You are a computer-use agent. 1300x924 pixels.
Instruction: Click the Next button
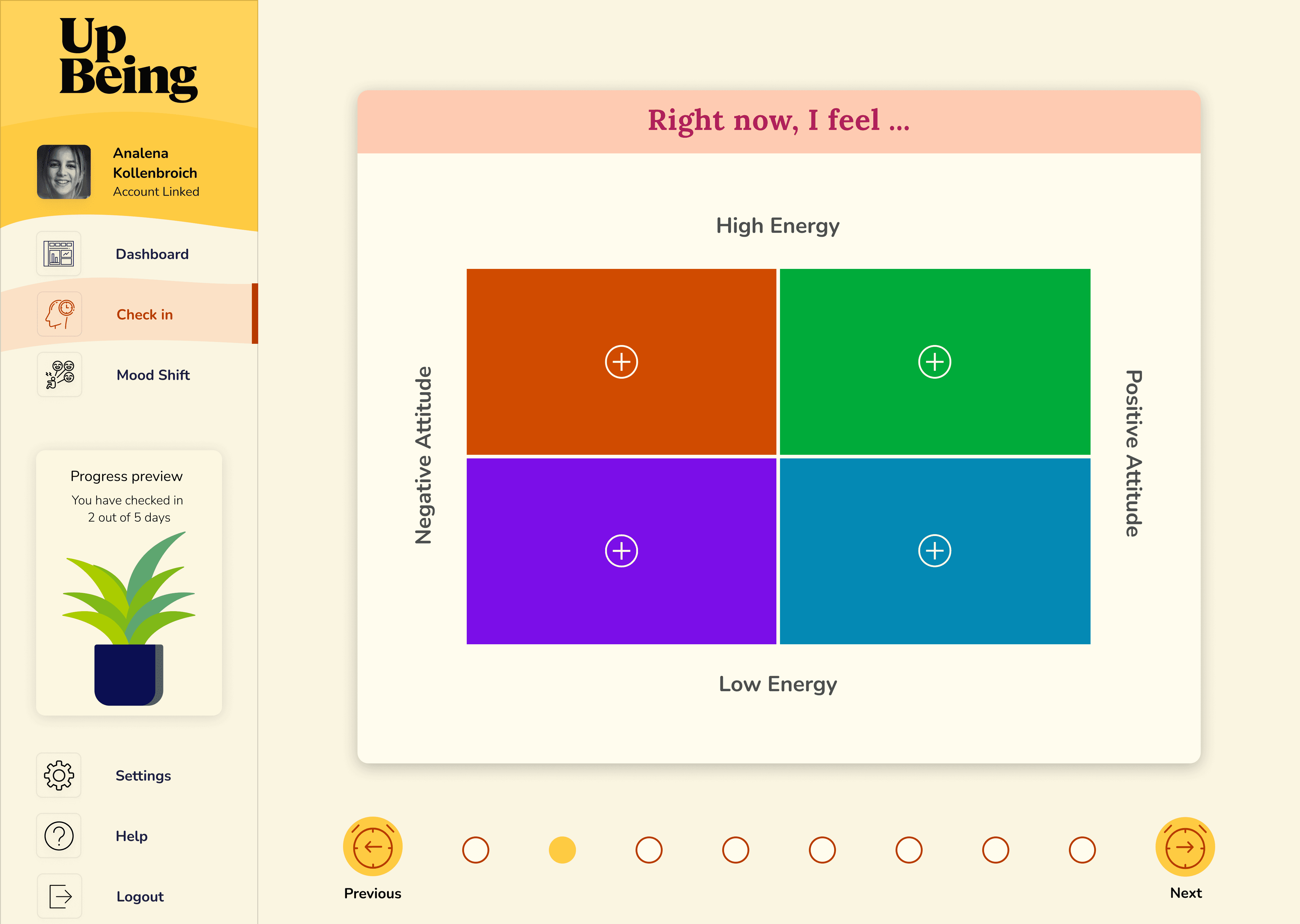point(1186,848)
